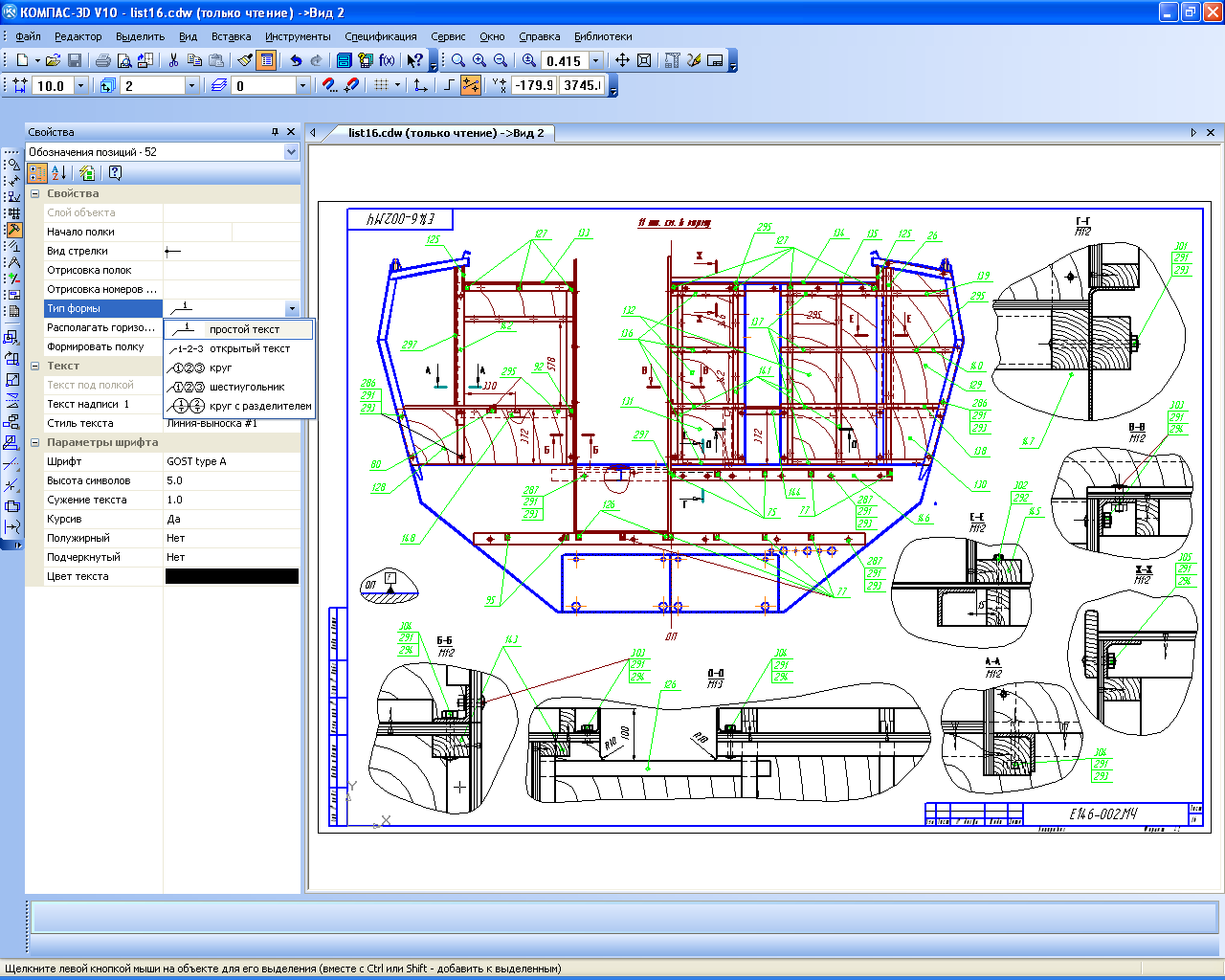Choose 'шестиугольник' form type option

(x=238, y=387)
